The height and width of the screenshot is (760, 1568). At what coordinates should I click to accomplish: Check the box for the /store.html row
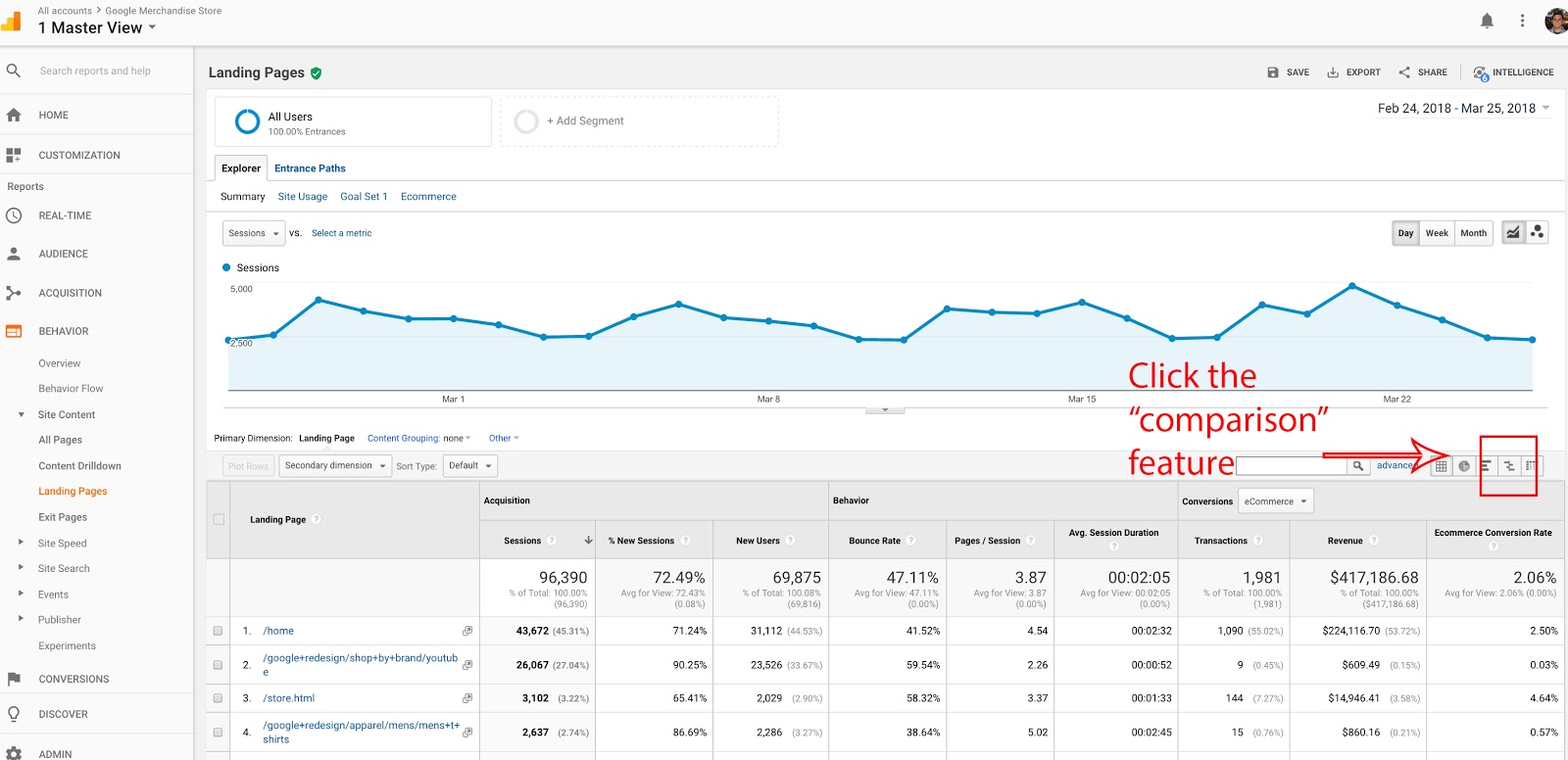pos(218,698)
